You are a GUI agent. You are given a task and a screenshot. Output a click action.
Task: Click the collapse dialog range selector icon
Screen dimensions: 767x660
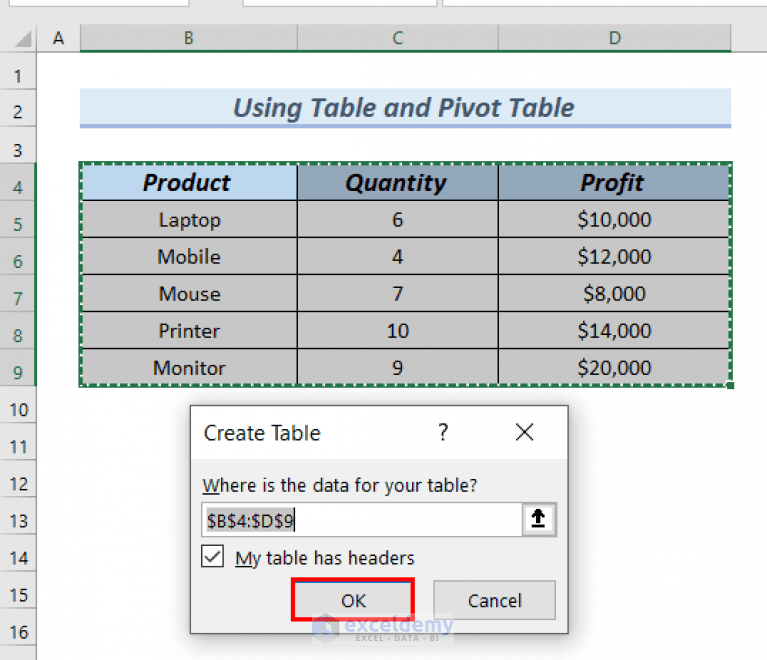539,519
